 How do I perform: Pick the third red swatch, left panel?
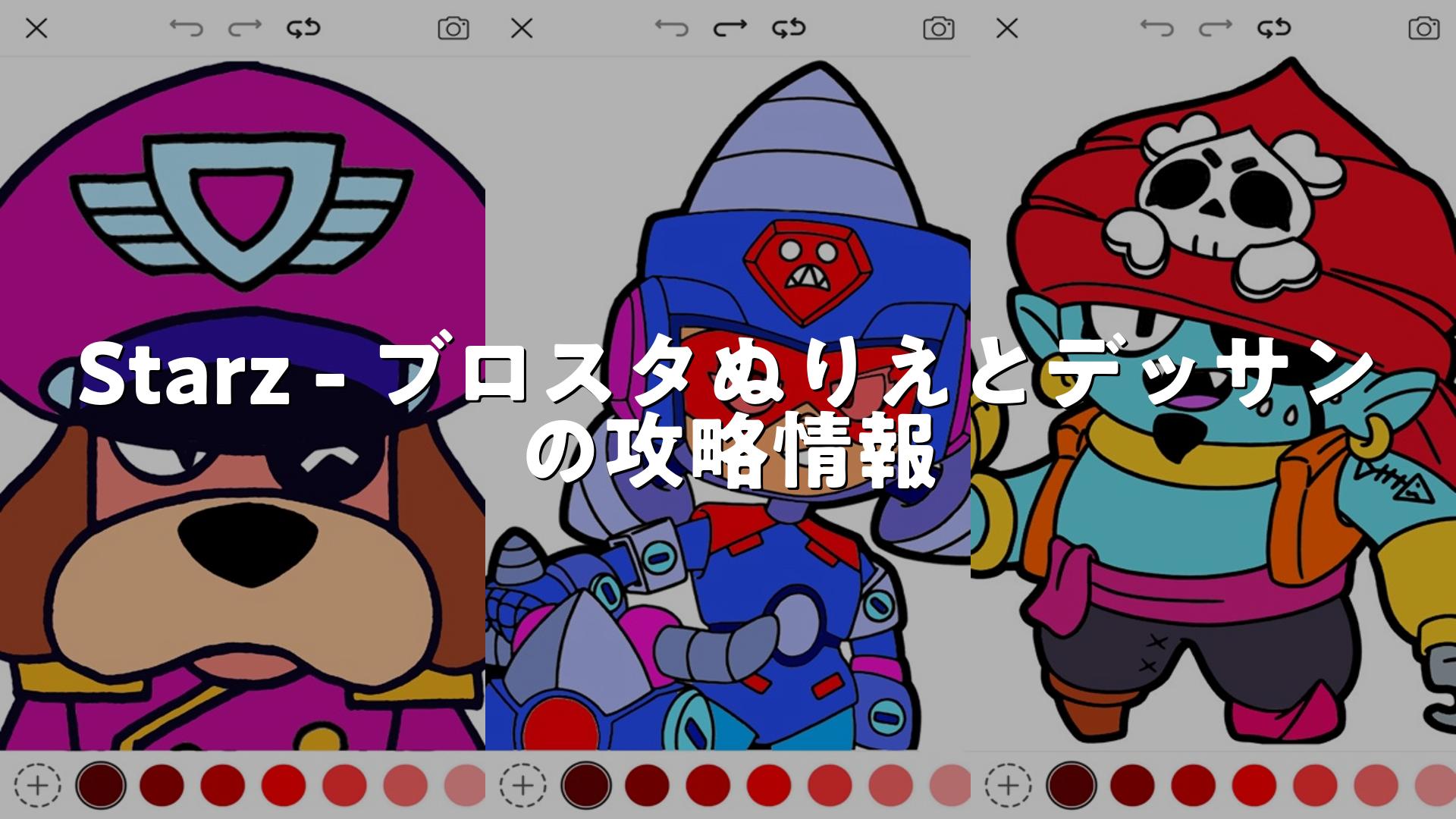[x=222, y=785]
